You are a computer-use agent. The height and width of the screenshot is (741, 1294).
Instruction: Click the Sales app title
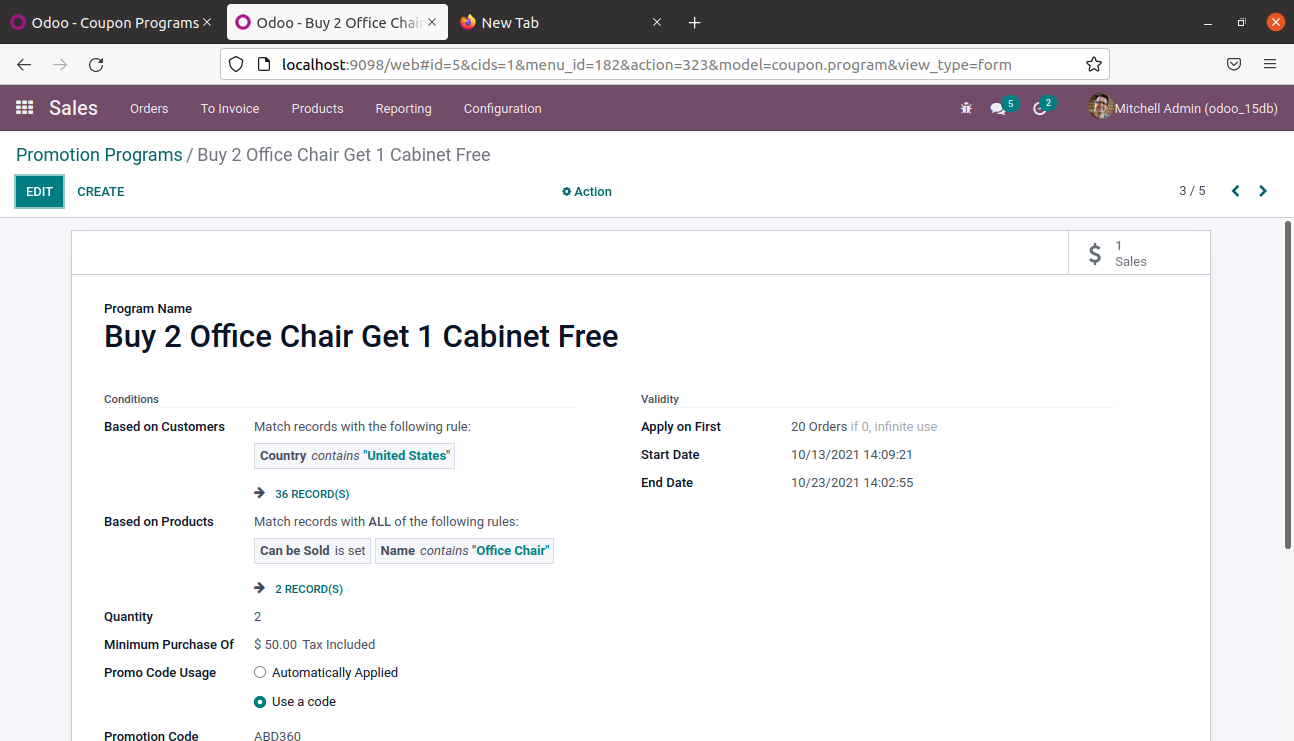73,108
